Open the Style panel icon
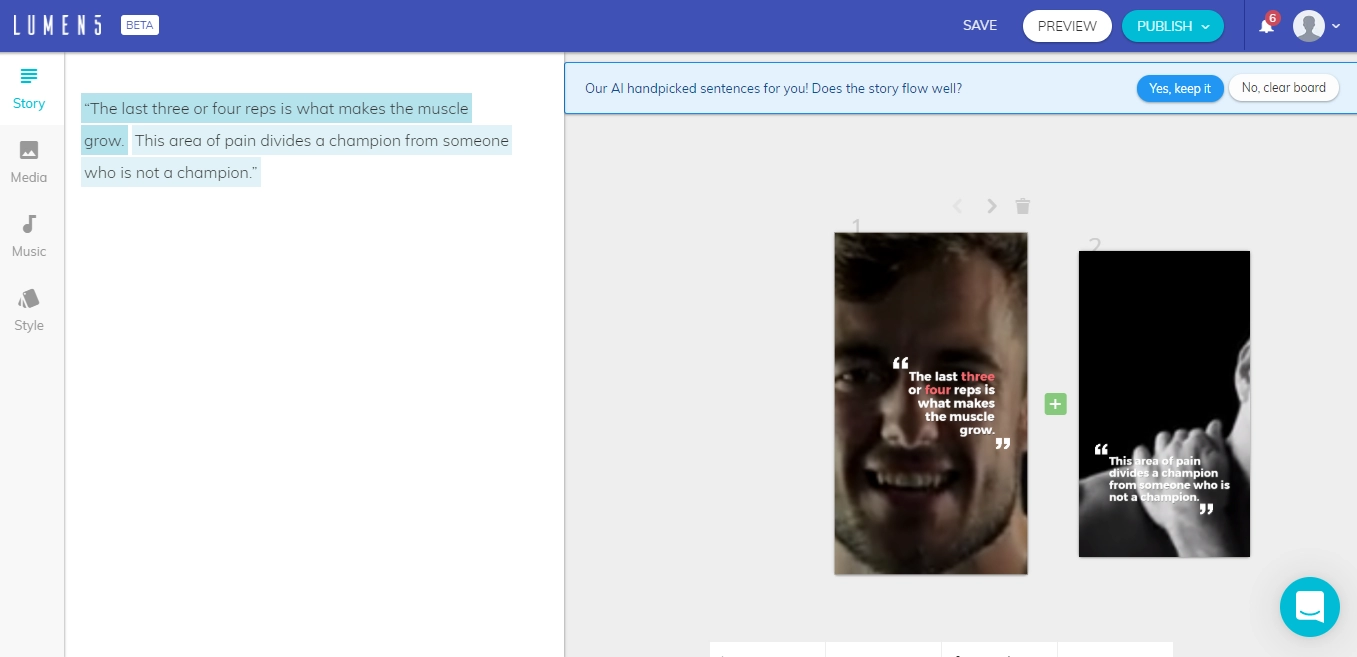Image resolution: width=1357 pixels, height=657 pixels. click(29, 298)
